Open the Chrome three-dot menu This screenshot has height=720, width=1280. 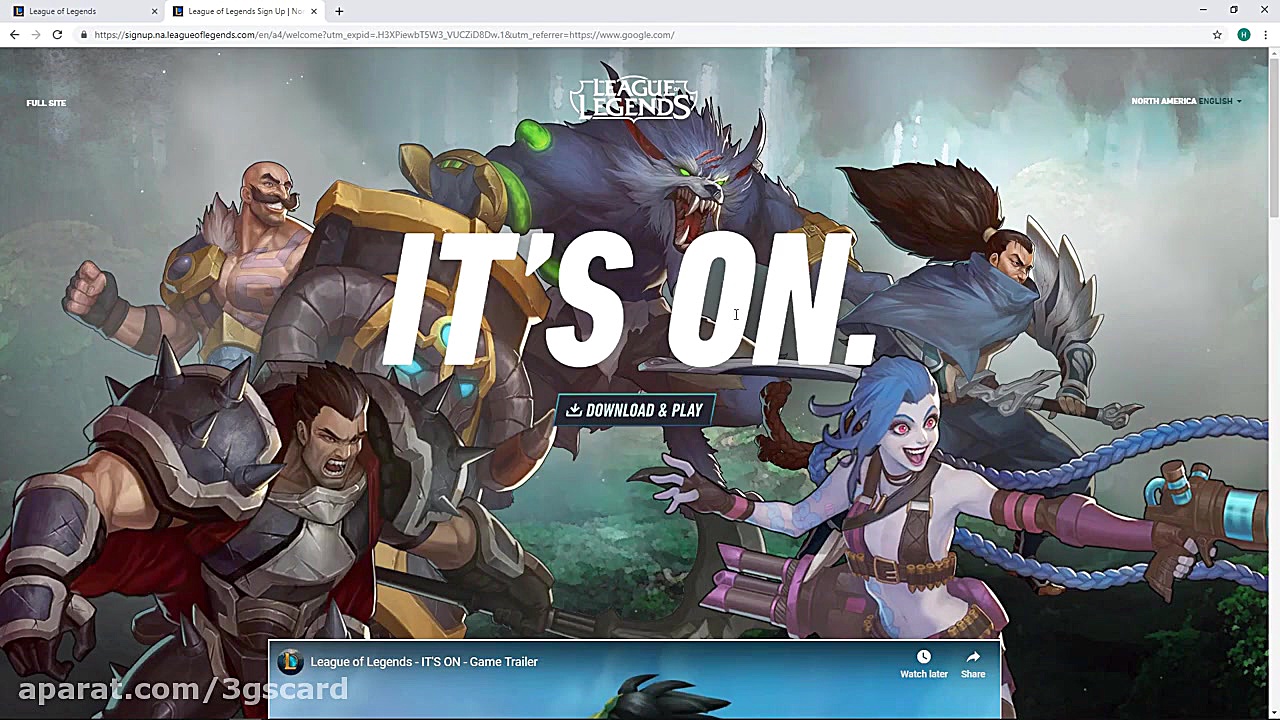click(1265, 35)
